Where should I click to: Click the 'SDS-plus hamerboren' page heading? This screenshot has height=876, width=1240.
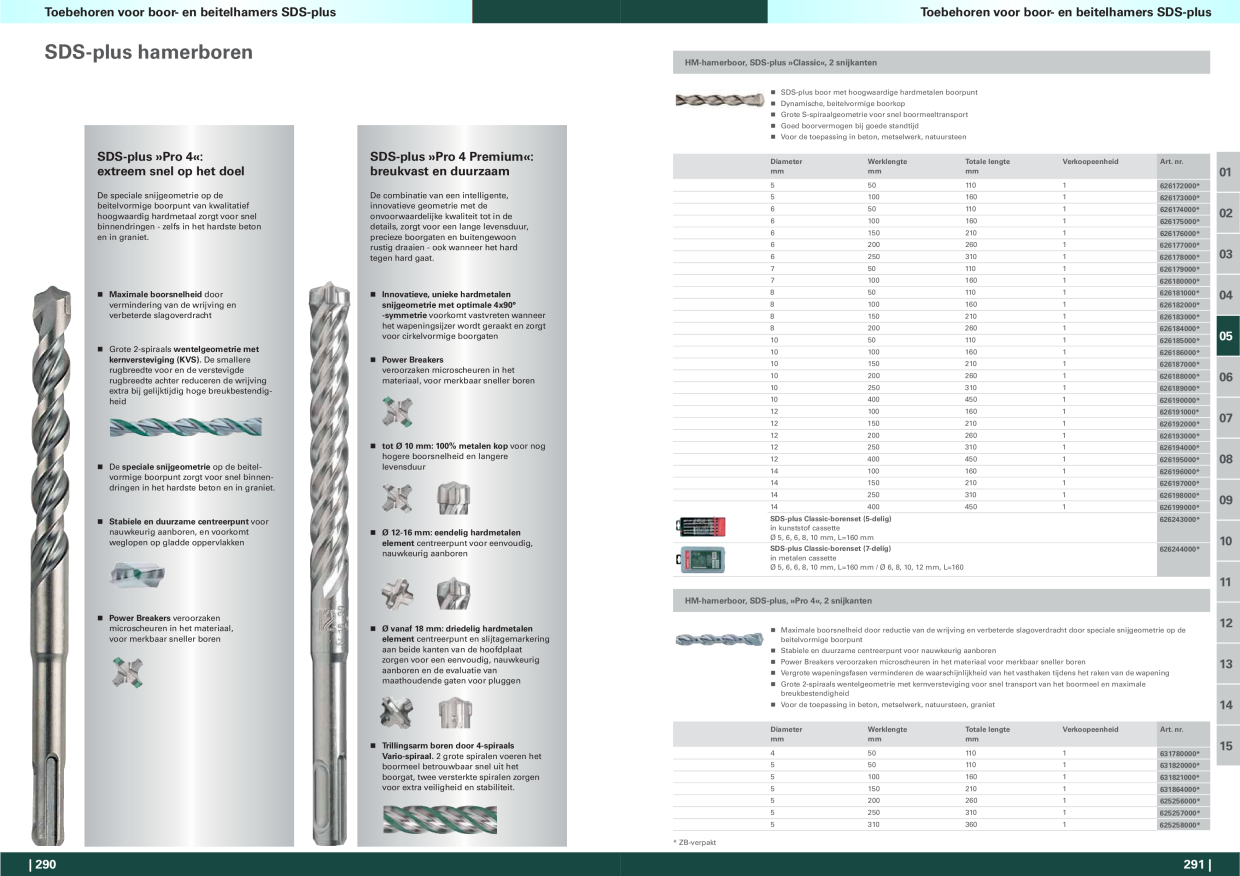pyautogui.click(x=148, y=52)
